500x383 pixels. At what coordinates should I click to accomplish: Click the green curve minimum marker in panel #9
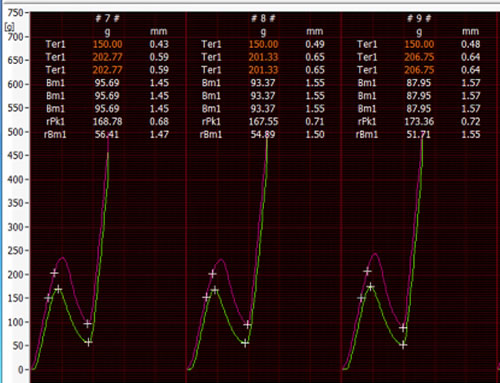click(x=403, y=345)
